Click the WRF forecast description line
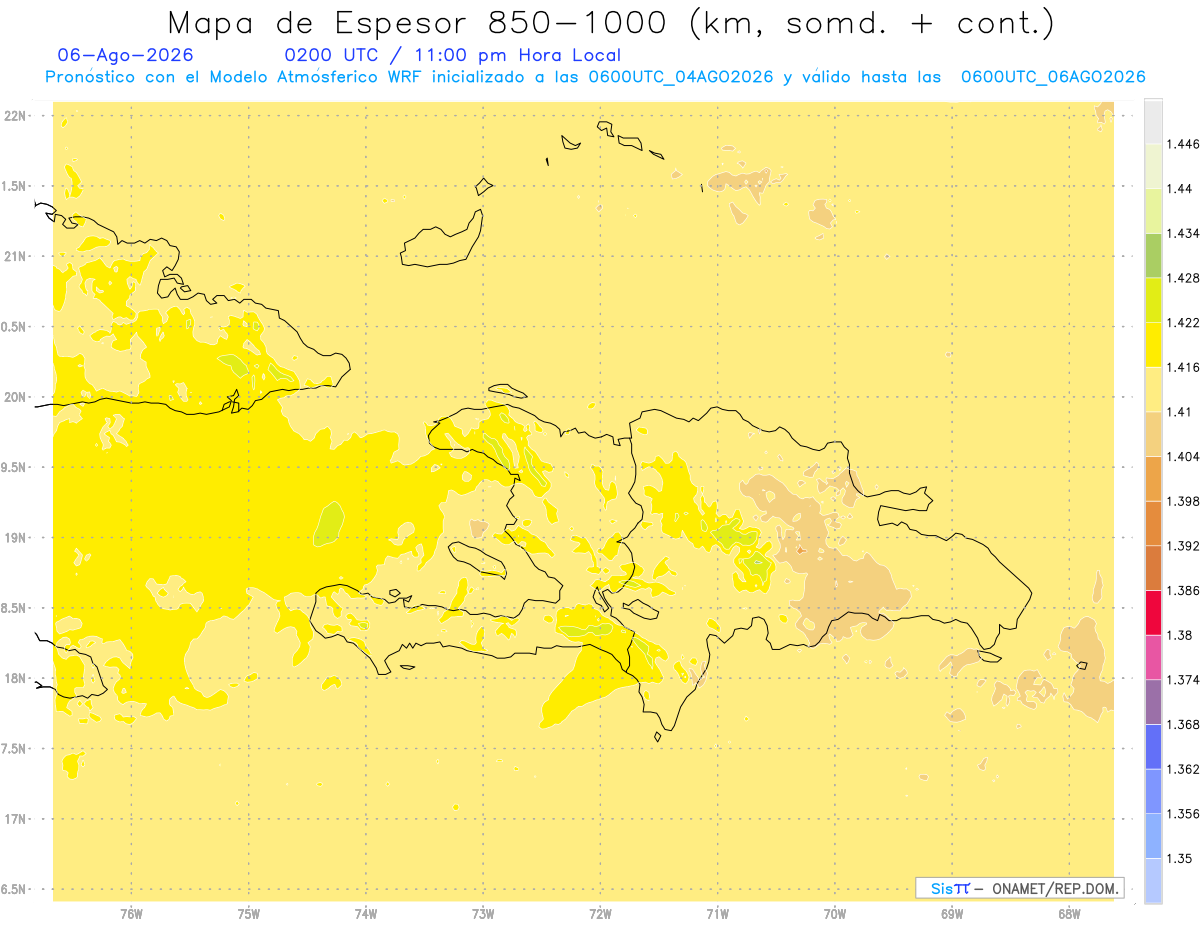The image size is (1200, 927). point(595,77)
